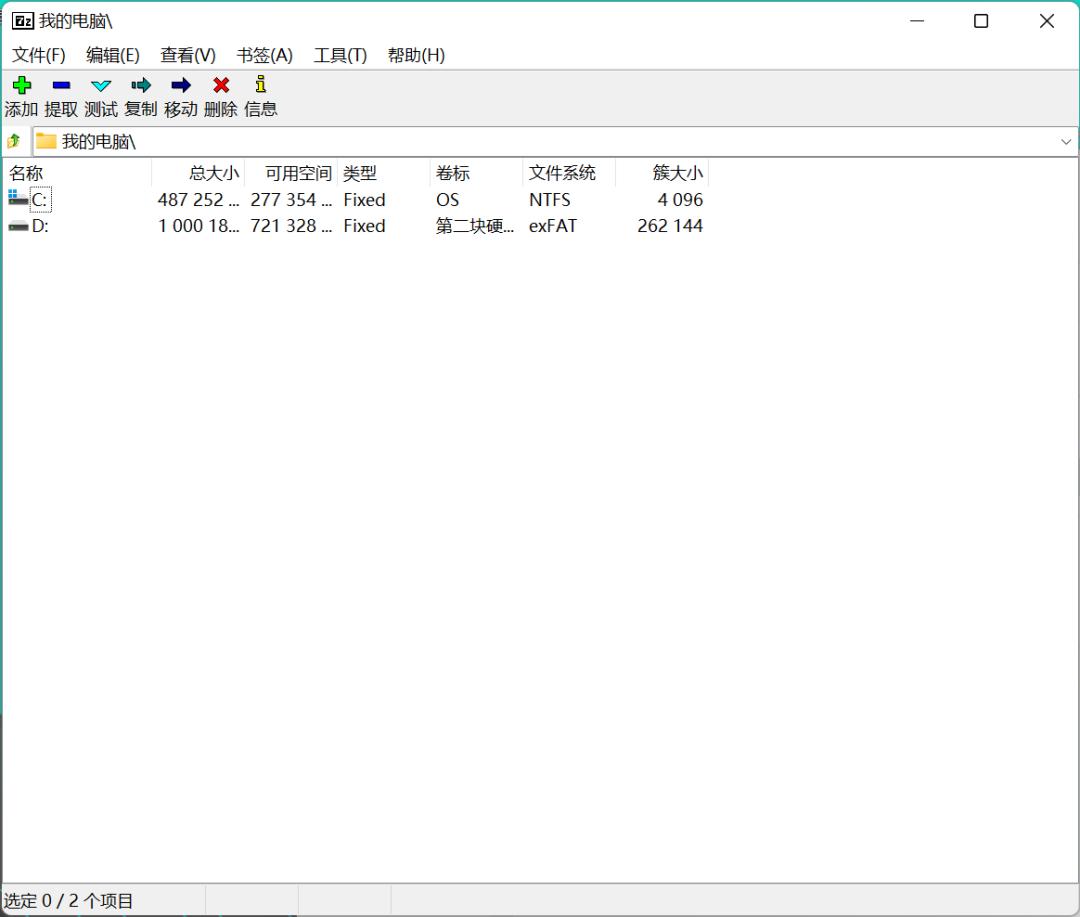Click the blue Extract (提取) minus icon

click(x=61, y=86)
